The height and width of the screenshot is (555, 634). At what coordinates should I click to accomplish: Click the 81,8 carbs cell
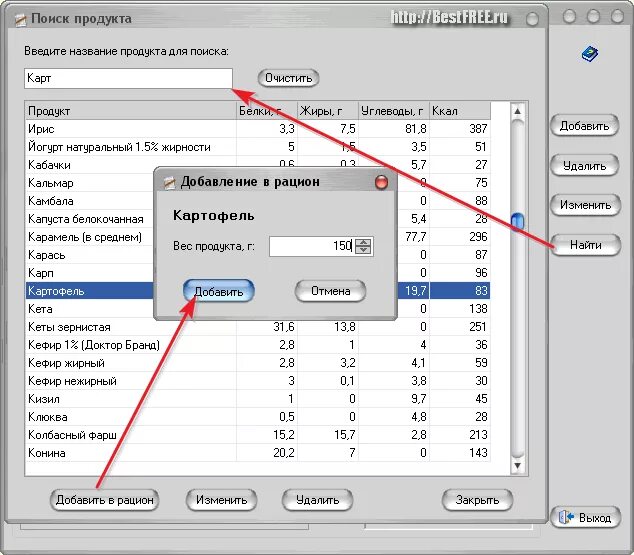pos(394,129)
